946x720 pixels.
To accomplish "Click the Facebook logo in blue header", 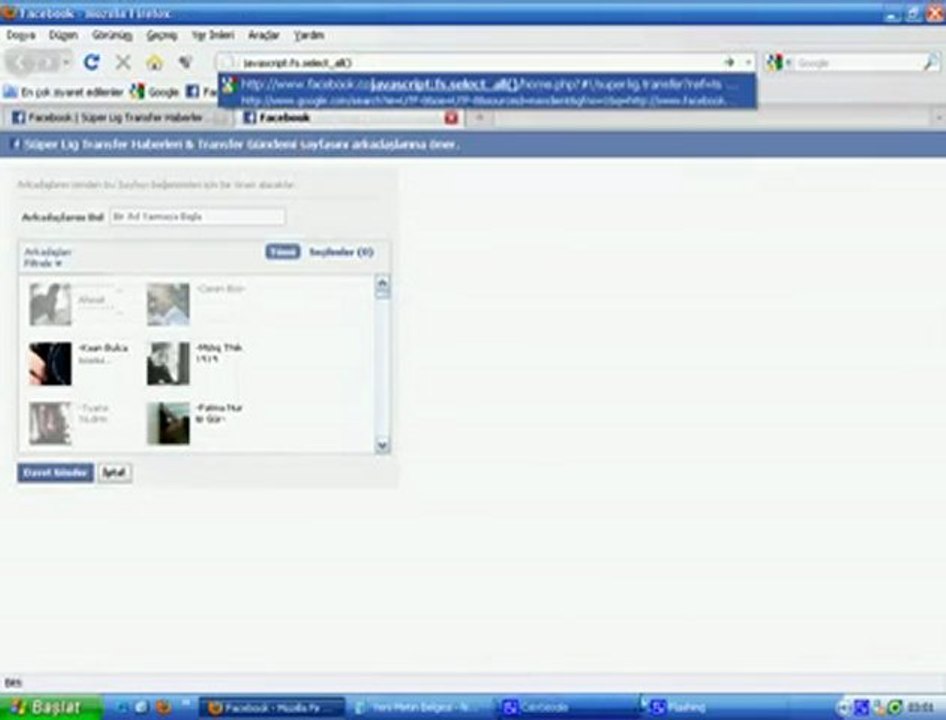I will pyautogui.click(x=16, y=144).
